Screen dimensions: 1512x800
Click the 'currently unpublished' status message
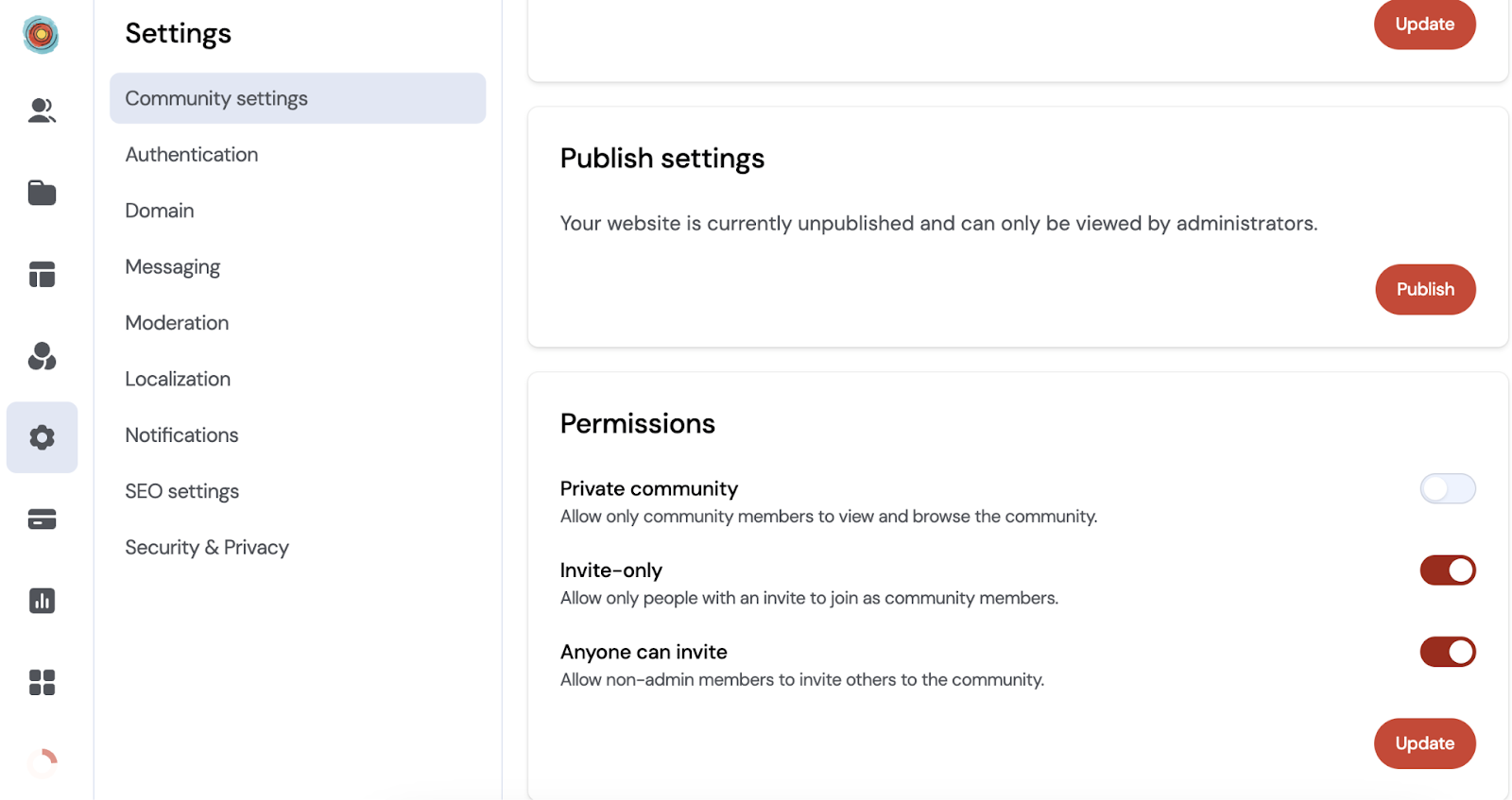(938, 224)
